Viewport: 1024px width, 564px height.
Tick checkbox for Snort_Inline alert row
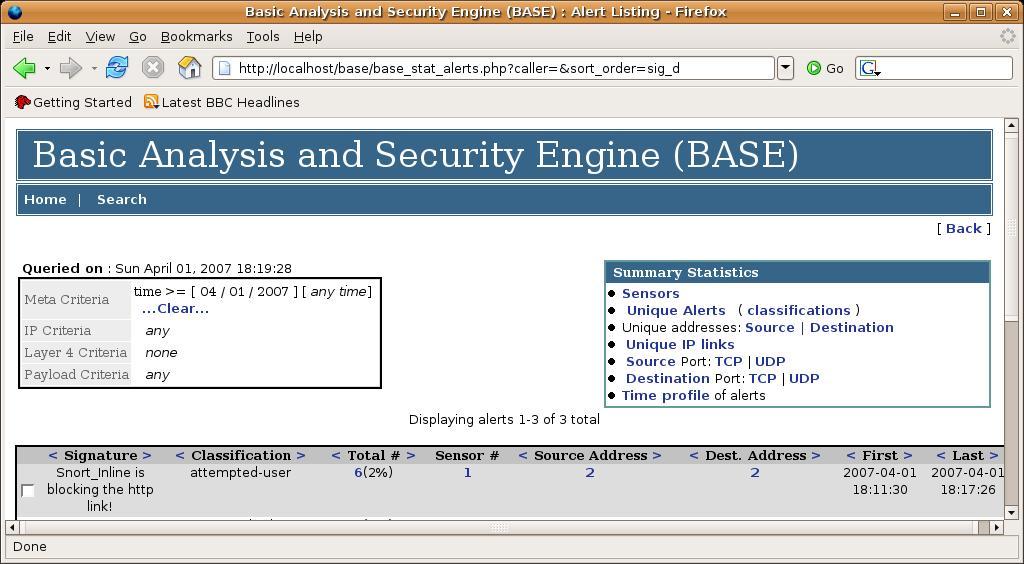pyautogui.click(x=27, y=490)
